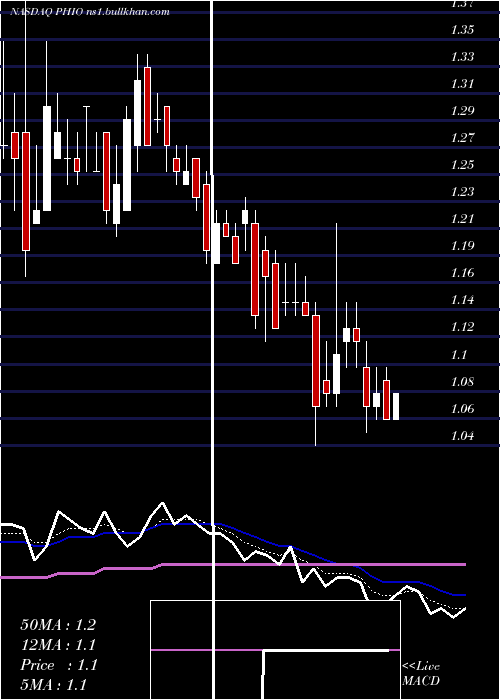This screenshot has height=700, width=500.
Task: Click the 1.33 price axis label
Action: pos(462,57)
